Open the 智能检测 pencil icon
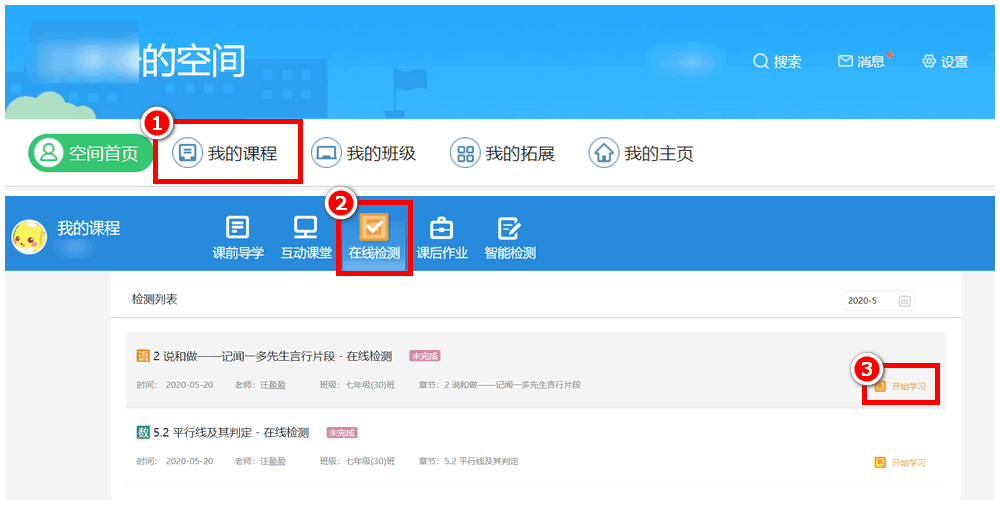Viewport: 1000px width, 505px height. (x=509, y=227)
